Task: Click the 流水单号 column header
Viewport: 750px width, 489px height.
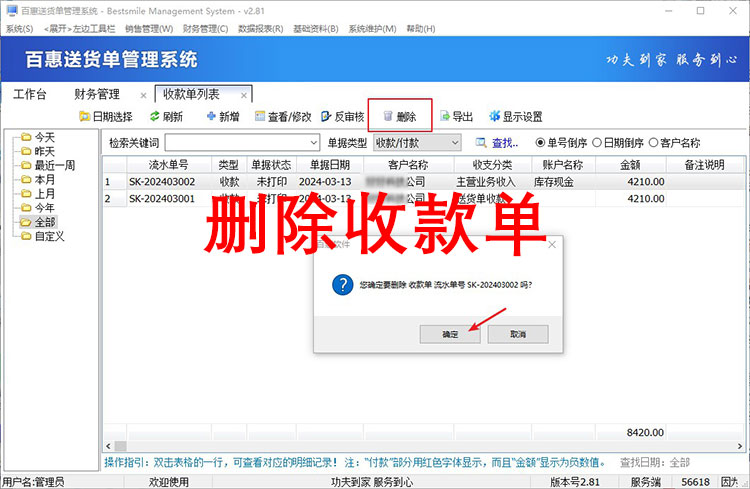Action: coord(168,165)
